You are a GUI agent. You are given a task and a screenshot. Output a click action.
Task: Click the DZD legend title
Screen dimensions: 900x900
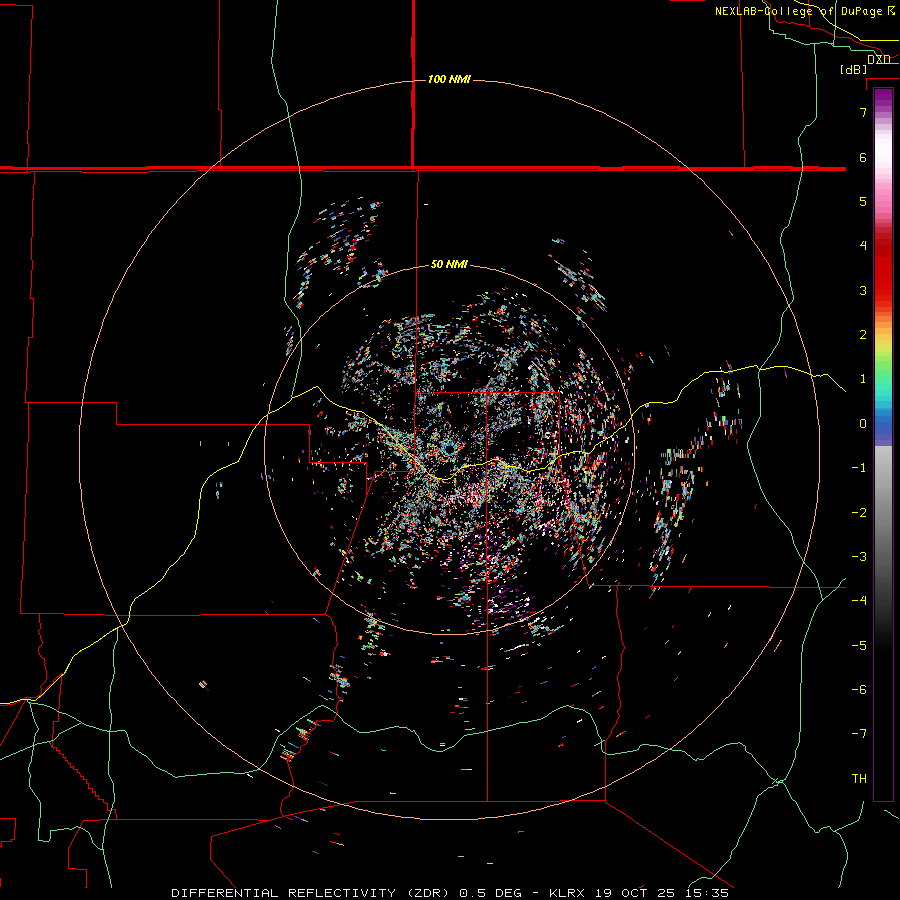tap(879, 59)
